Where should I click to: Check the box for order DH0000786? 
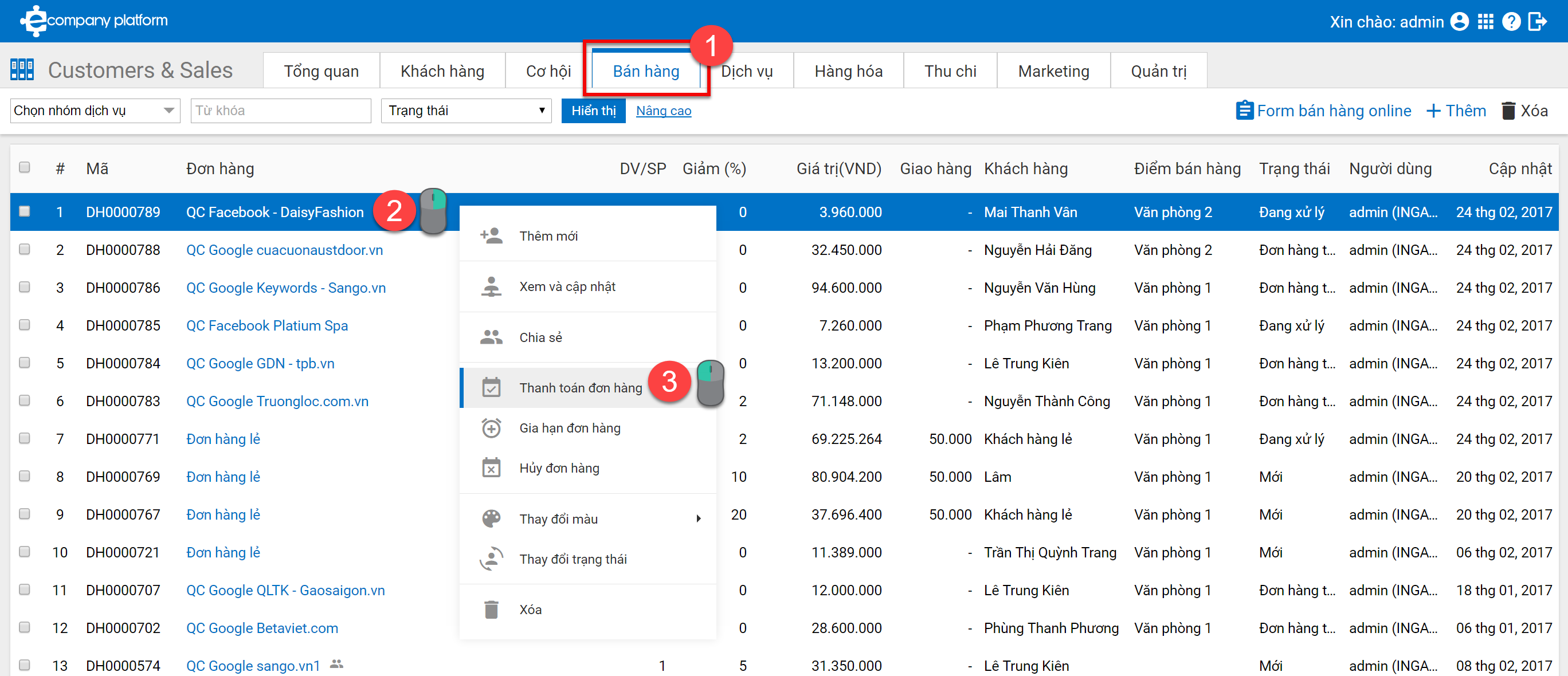tap(24, 286)
